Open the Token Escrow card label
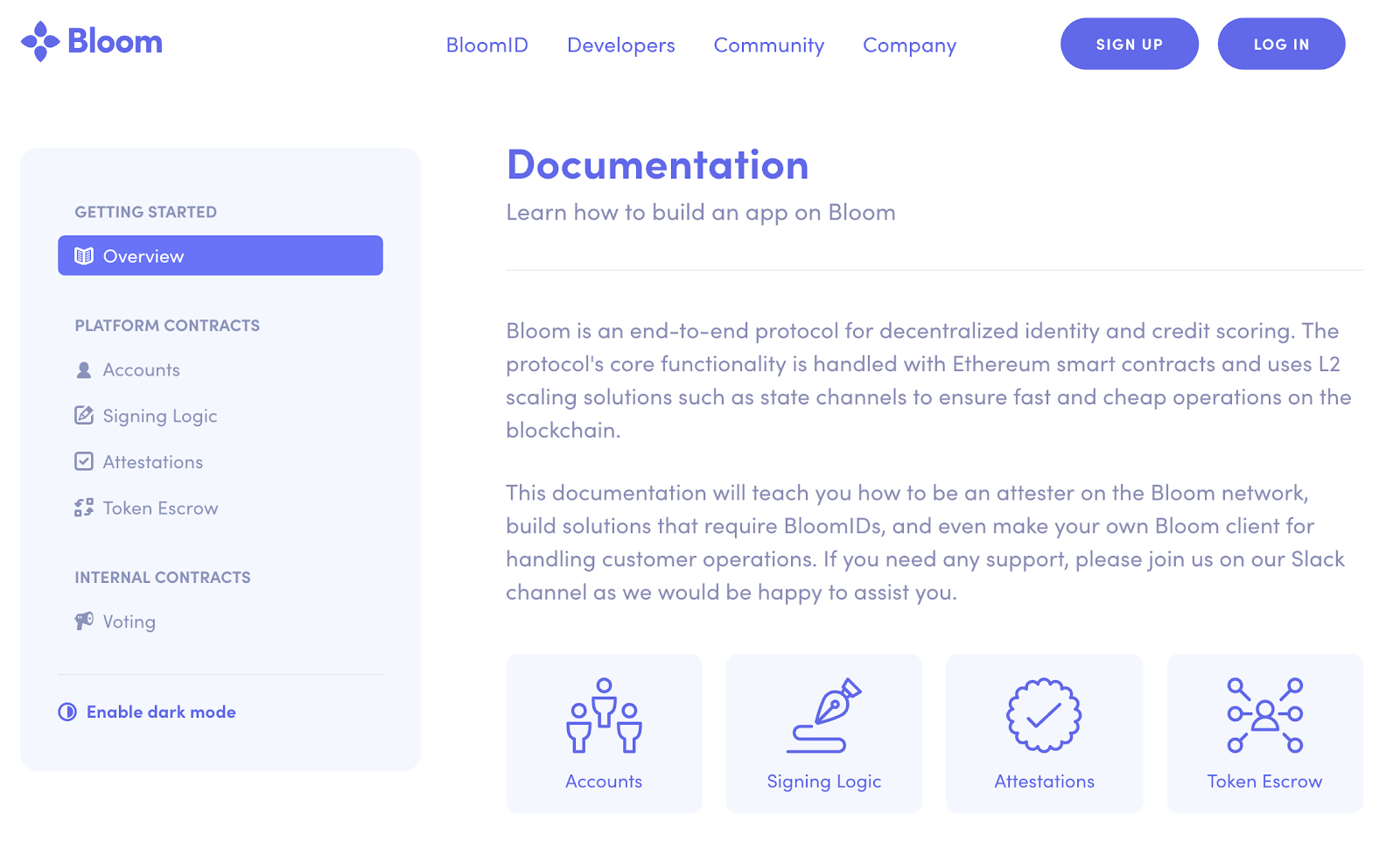 click(1265, 782)
